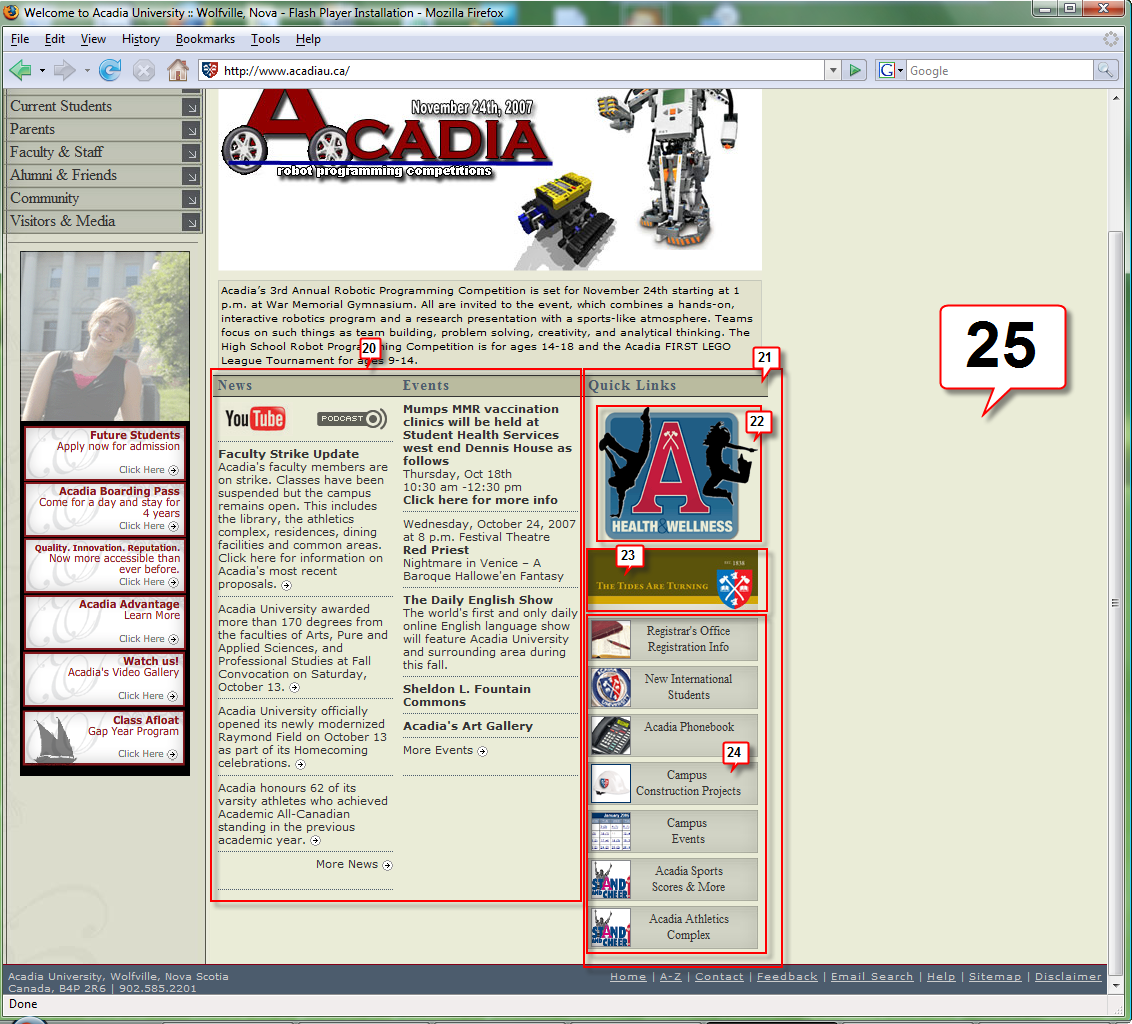This screenshot has height=1024, width=1132.
Task: Open the Sheldon L. Fountain Commons link
Action: 467,695
